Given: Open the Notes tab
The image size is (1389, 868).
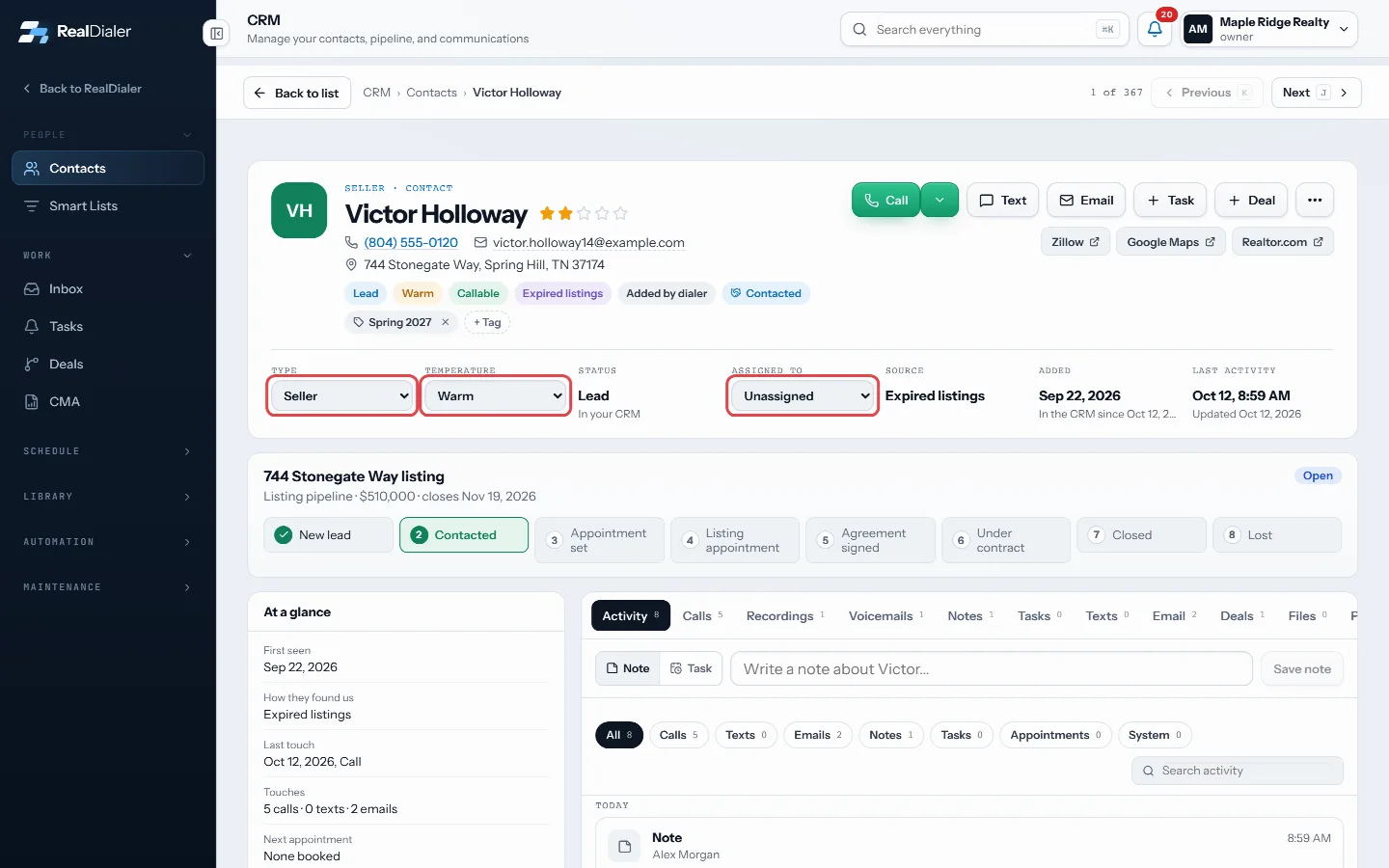Looking at the screenshot, I should pos(970,615).
